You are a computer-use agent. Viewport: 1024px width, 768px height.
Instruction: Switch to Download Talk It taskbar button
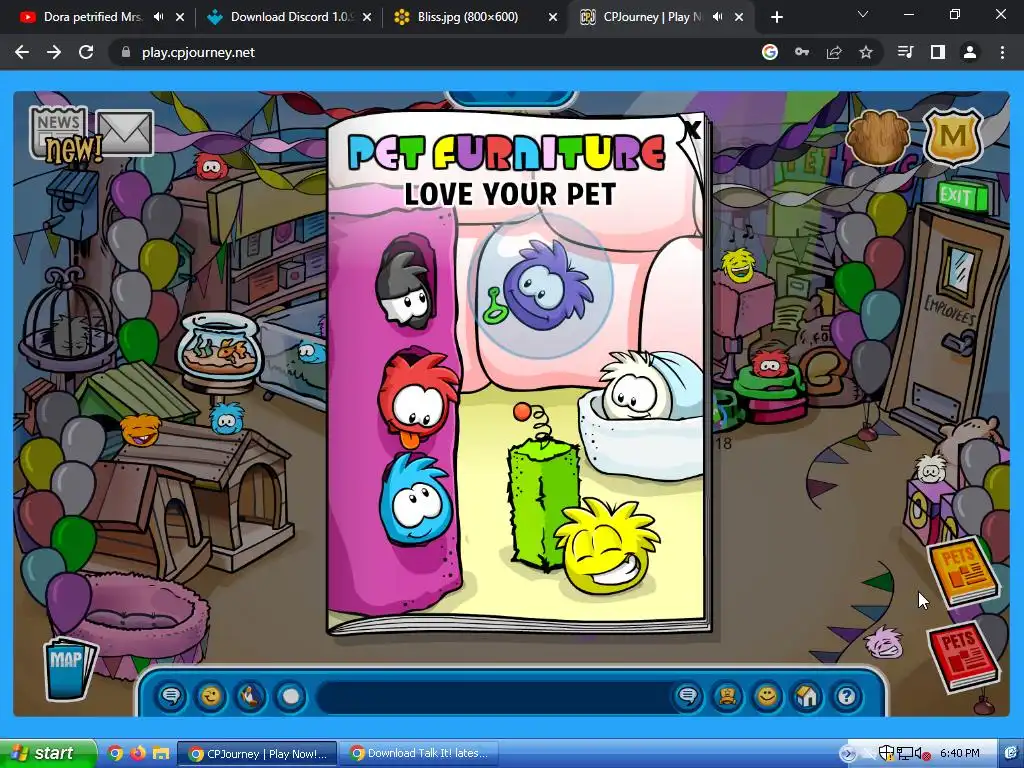419,754
